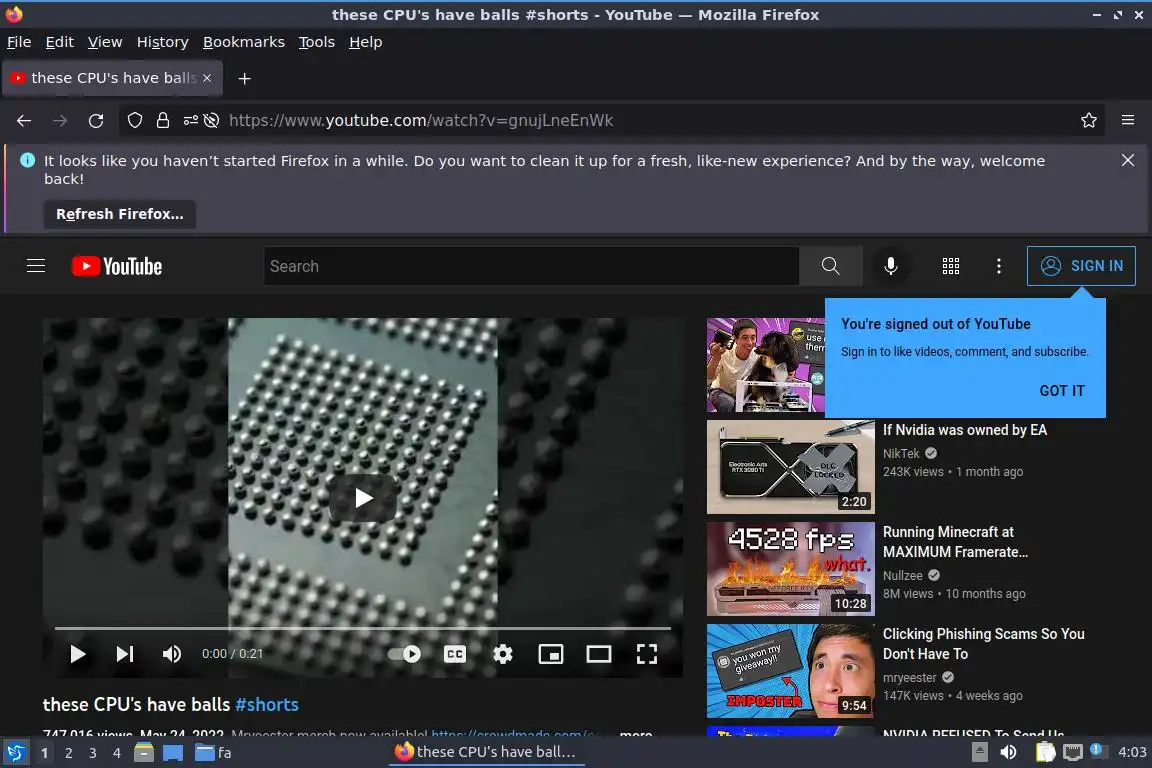Enter full screen mode
The height and width of the screenshot is (768, 1152).
pyautogui.click(x=647, y=654)
